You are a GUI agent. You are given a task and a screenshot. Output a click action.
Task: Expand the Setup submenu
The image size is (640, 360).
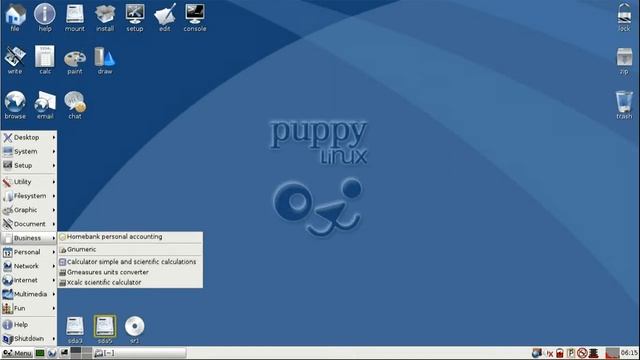(x=29, y=165)
